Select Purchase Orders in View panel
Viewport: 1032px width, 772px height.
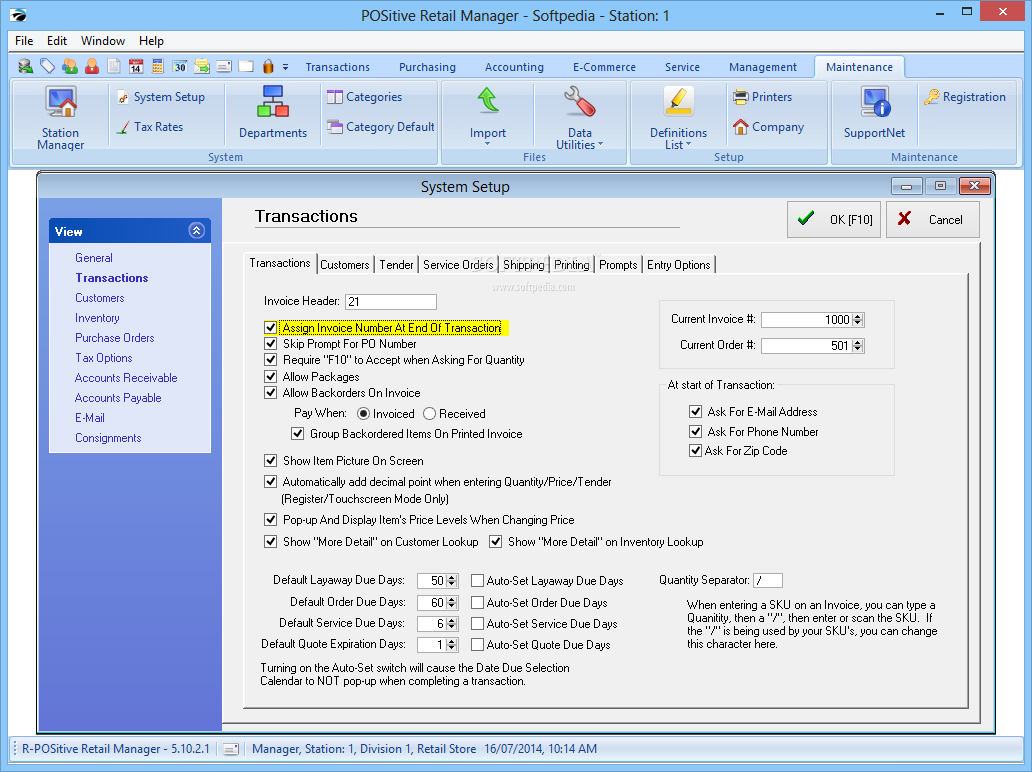point(115,338)
